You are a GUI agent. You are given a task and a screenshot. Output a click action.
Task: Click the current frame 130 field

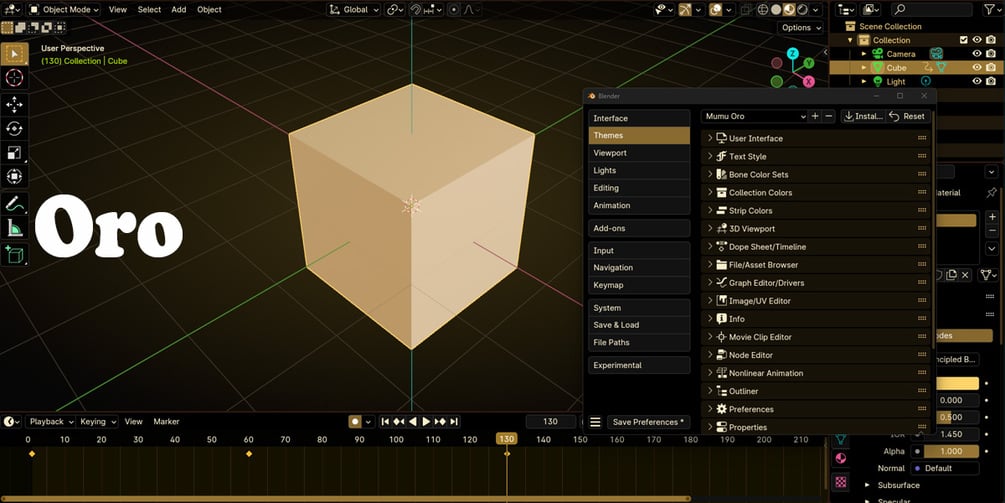pos(551,422)
